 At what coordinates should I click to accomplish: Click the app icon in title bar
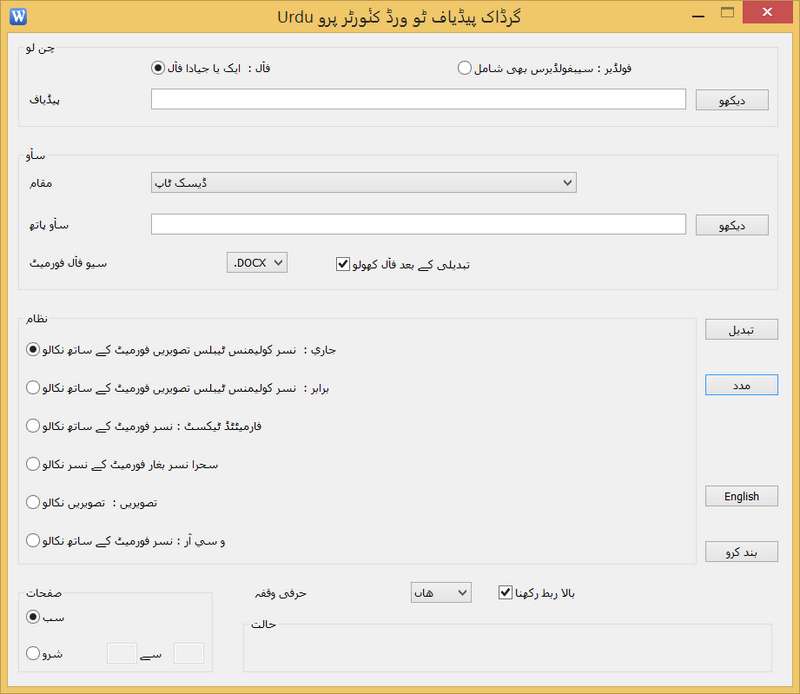[x=17, y=16]
